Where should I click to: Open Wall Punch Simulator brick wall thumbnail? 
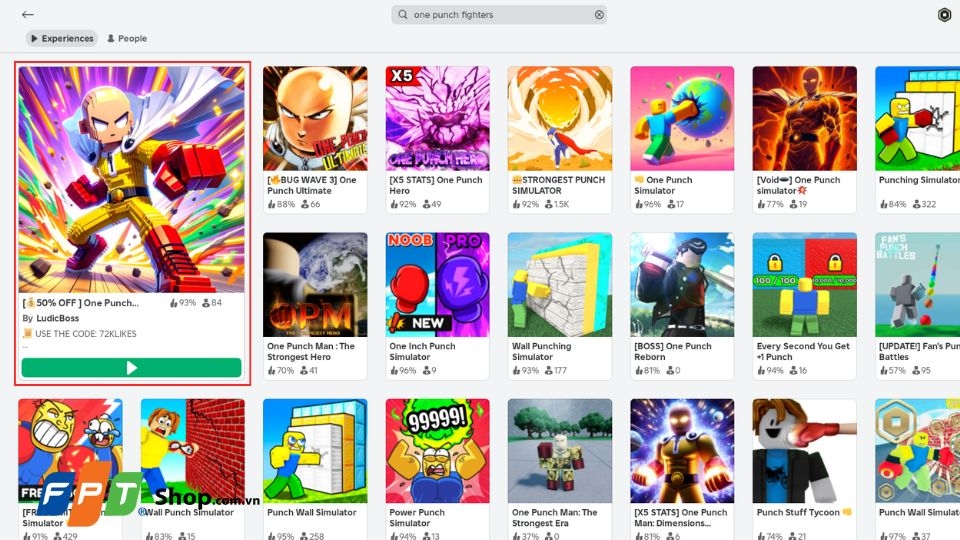point(193,451)
